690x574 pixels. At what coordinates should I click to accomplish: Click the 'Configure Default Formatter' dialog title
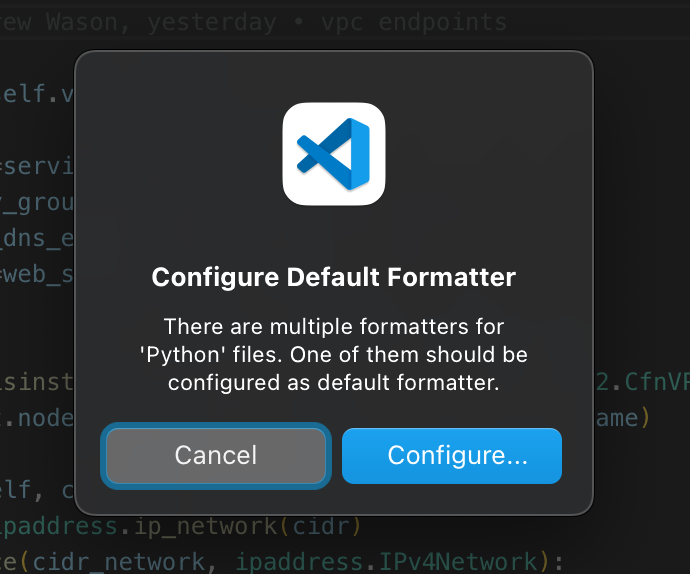tap(334, 277)
